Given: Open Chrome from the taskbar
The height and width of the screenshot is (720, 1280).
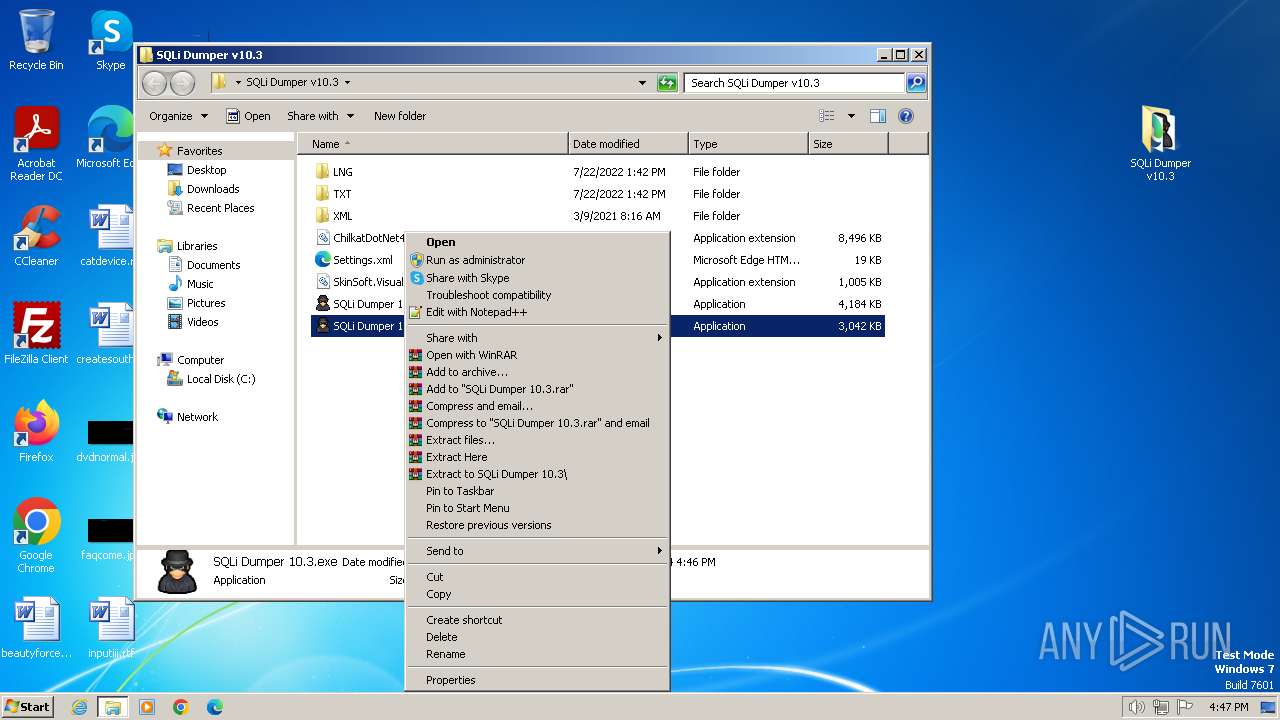Looking at the screenshot, I should (x=181, y=707).
